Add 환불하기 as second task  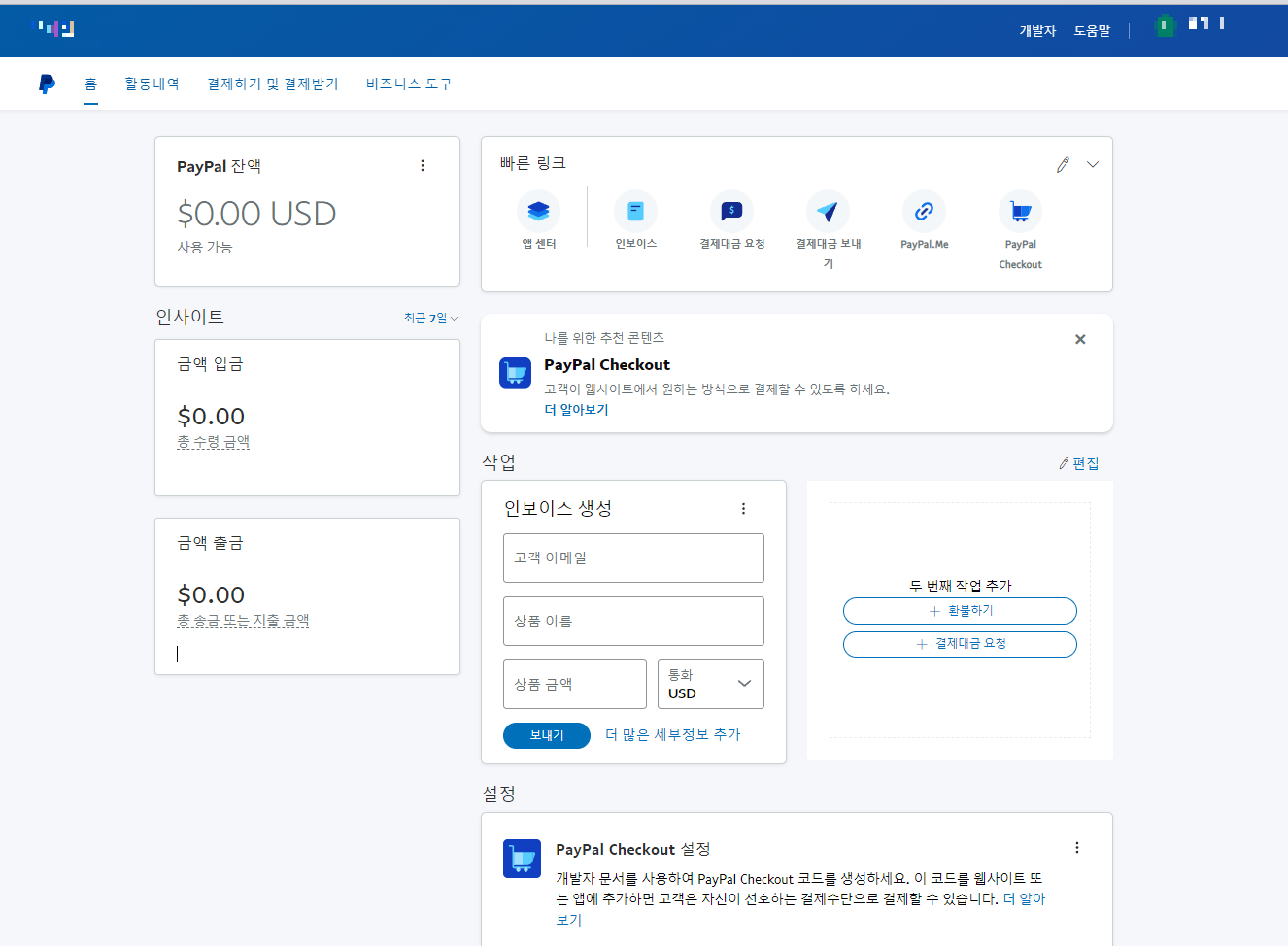960,611
